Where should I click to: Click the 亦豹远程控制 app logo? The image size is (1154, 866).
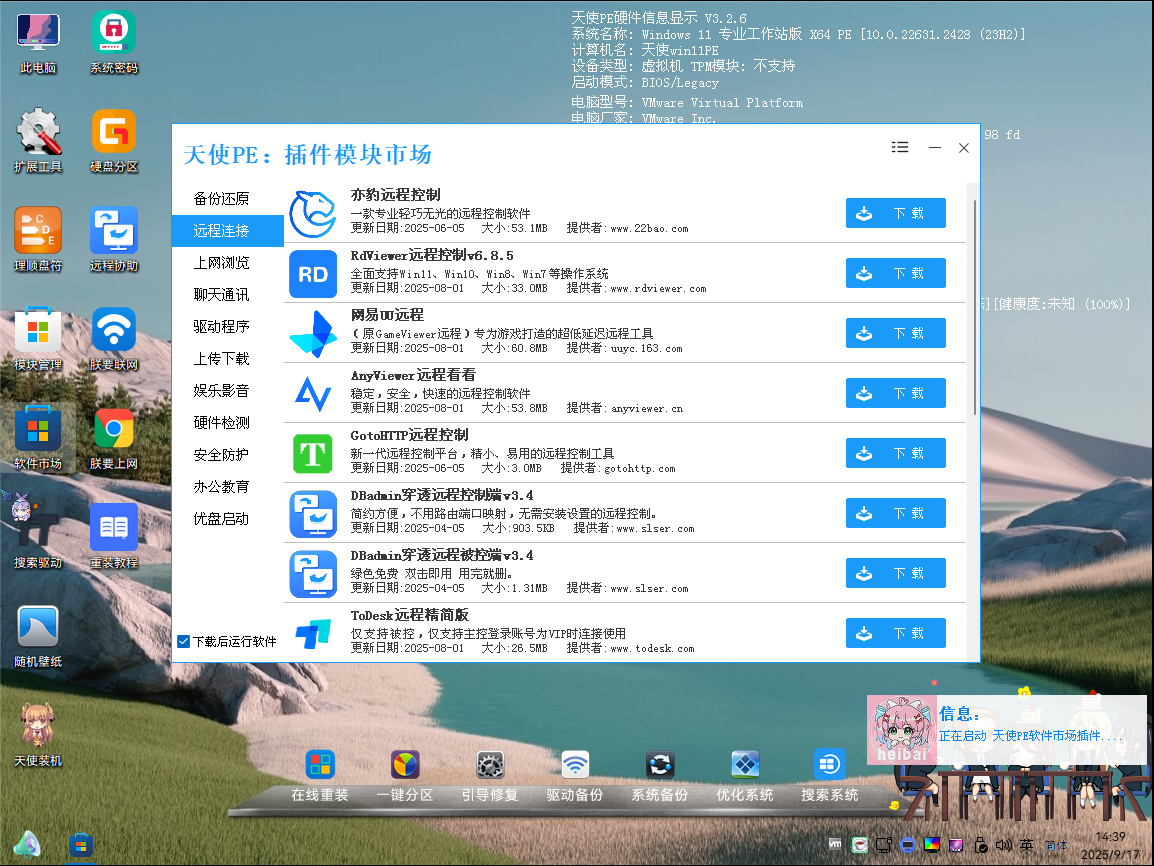pos(313,214)
